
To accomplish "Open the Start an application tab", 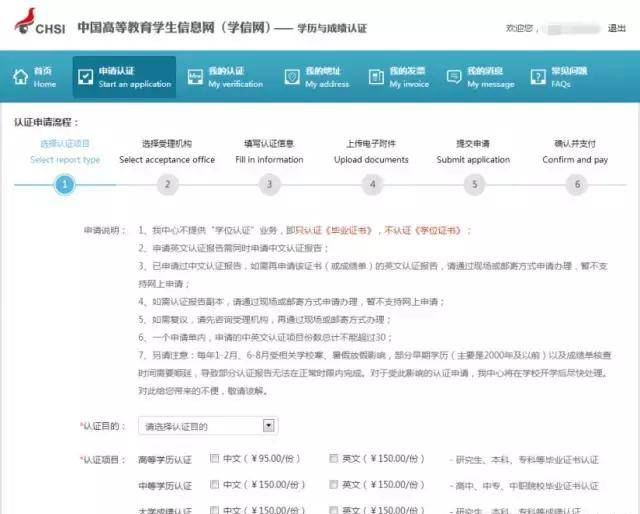I will tap(124, 77).
